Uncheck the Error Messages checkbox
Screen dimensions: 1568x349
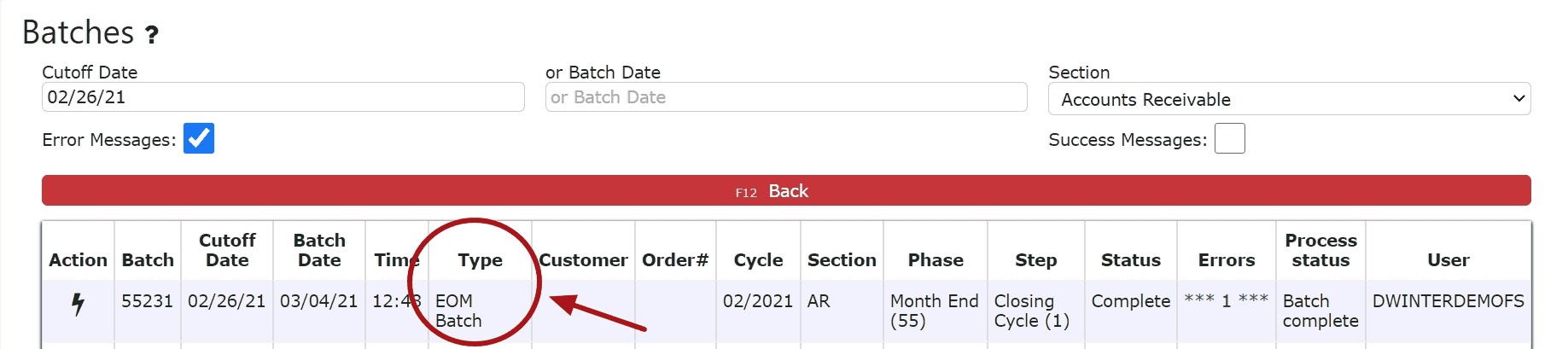point(199,138)
